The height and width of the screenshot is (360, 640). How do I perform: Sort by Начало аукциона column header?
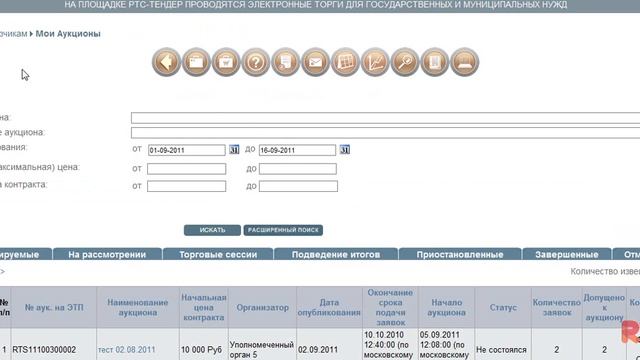pyautogui.click(x=447, y=307)
